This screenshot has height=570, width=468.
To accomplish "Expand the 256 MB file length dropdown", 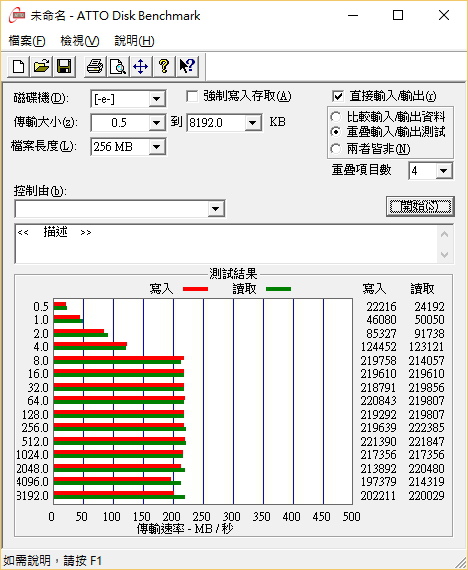I will pos(157,147).
